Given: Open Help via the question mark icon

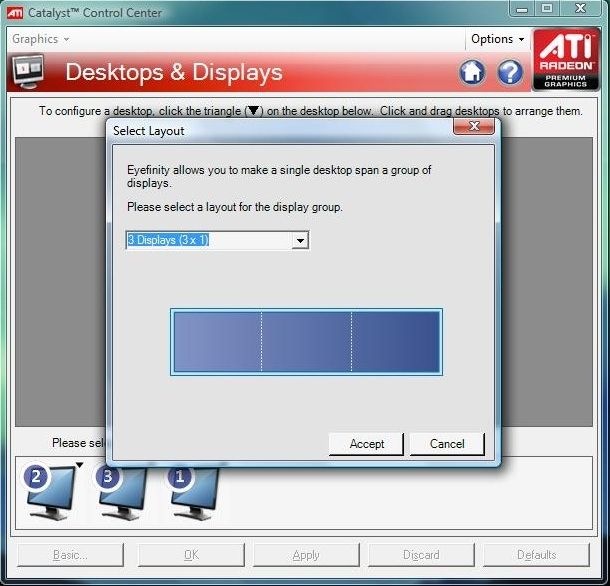Looking at the screenshot, I should coord(510,72).
